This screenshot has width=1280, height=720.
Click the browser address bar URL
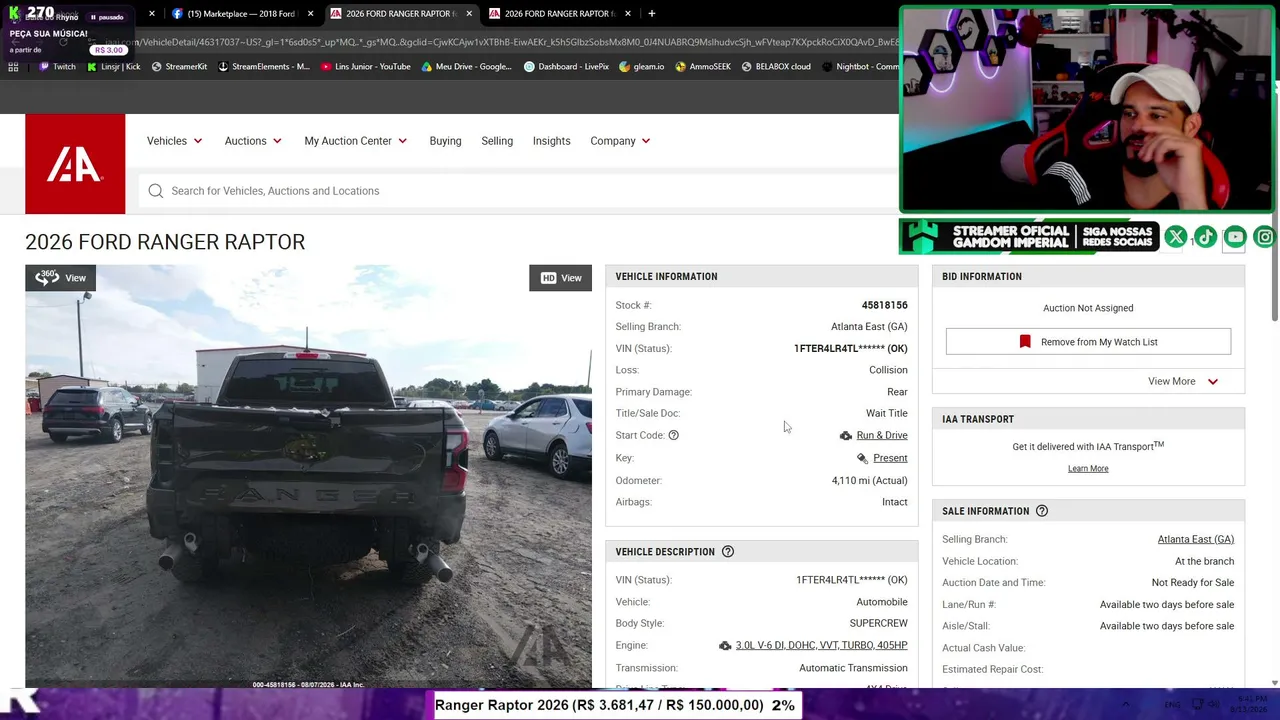pos(500,42)
